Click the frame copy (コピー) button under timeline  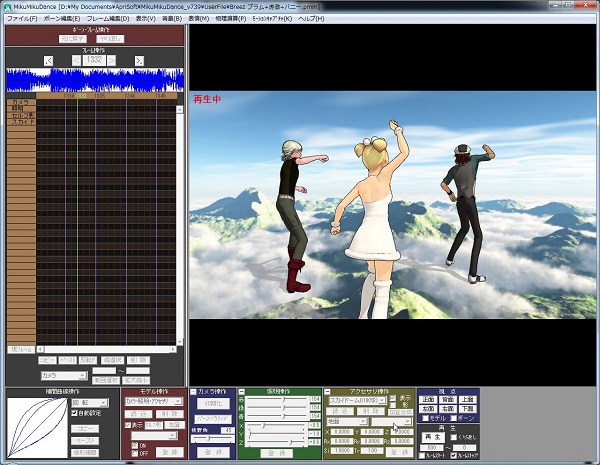click(47, 360)
